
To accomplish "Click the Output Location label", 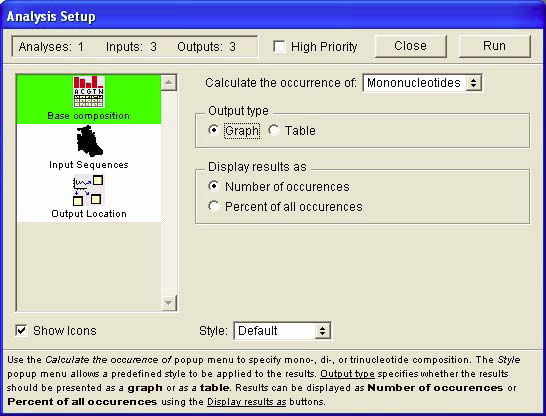I will [x=89, y=214].
